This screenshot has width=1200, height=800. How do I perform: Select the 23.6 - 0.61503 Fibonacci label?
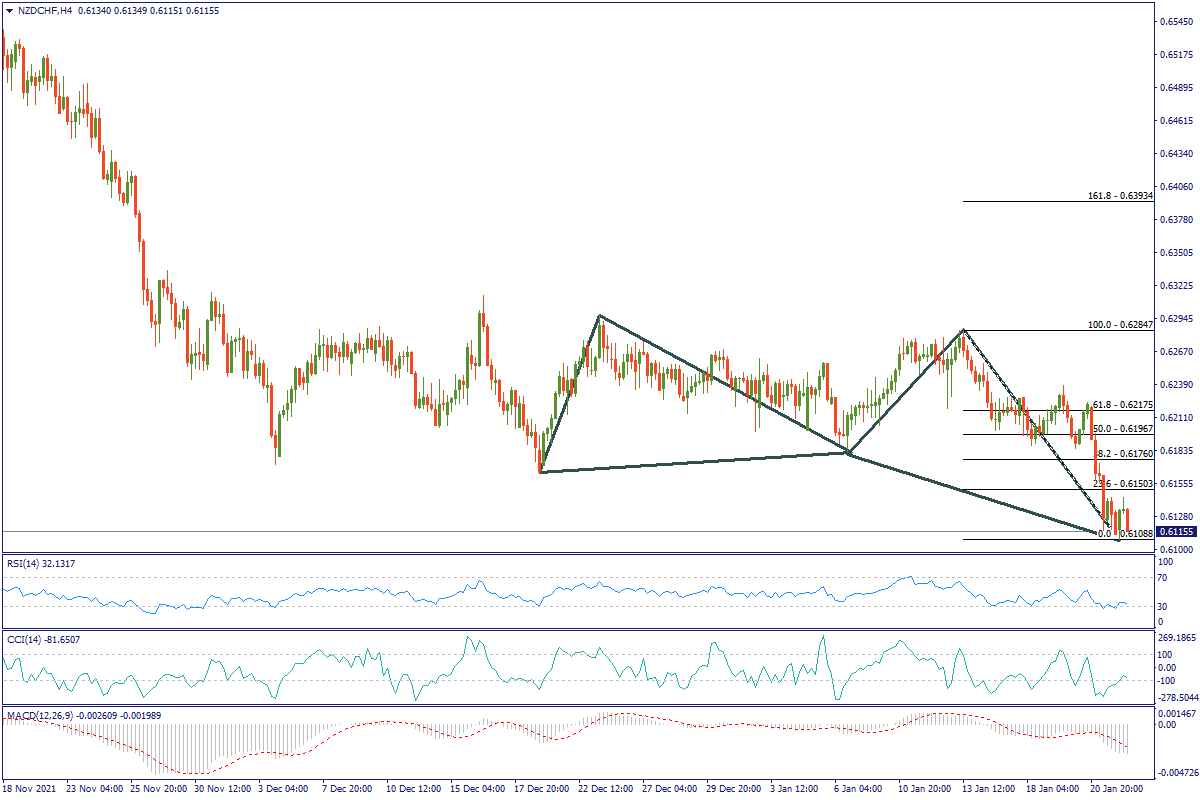pyautogui.click(x=1124, y=484)
